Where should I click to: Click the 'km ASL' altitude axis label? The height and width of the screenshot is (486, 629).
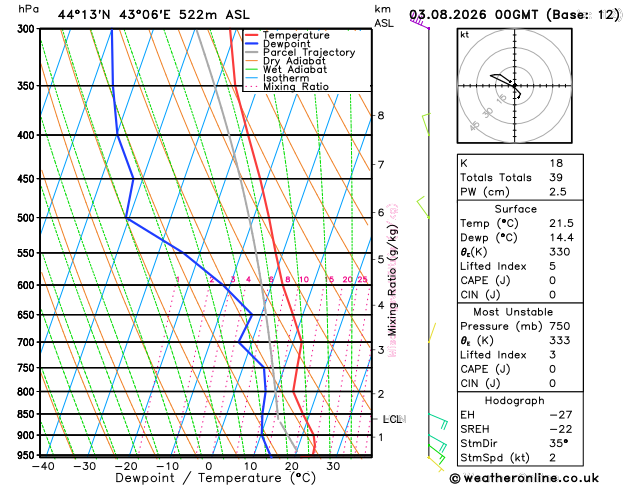coord(383,16)
